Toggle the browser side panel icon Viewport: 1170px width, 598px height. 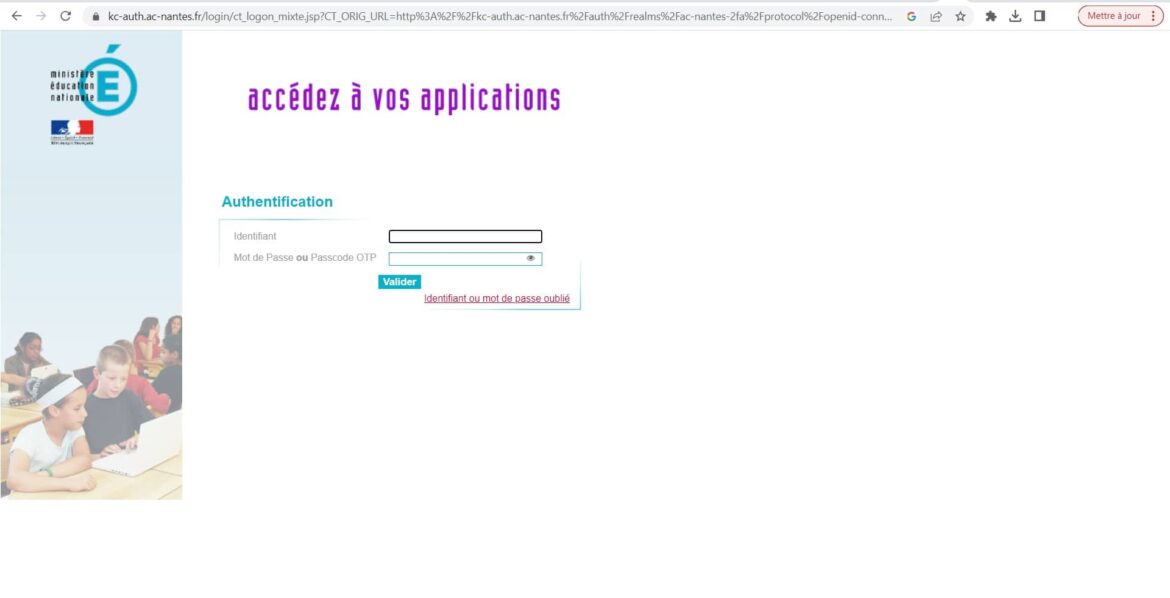click(x=1039, y=16)
